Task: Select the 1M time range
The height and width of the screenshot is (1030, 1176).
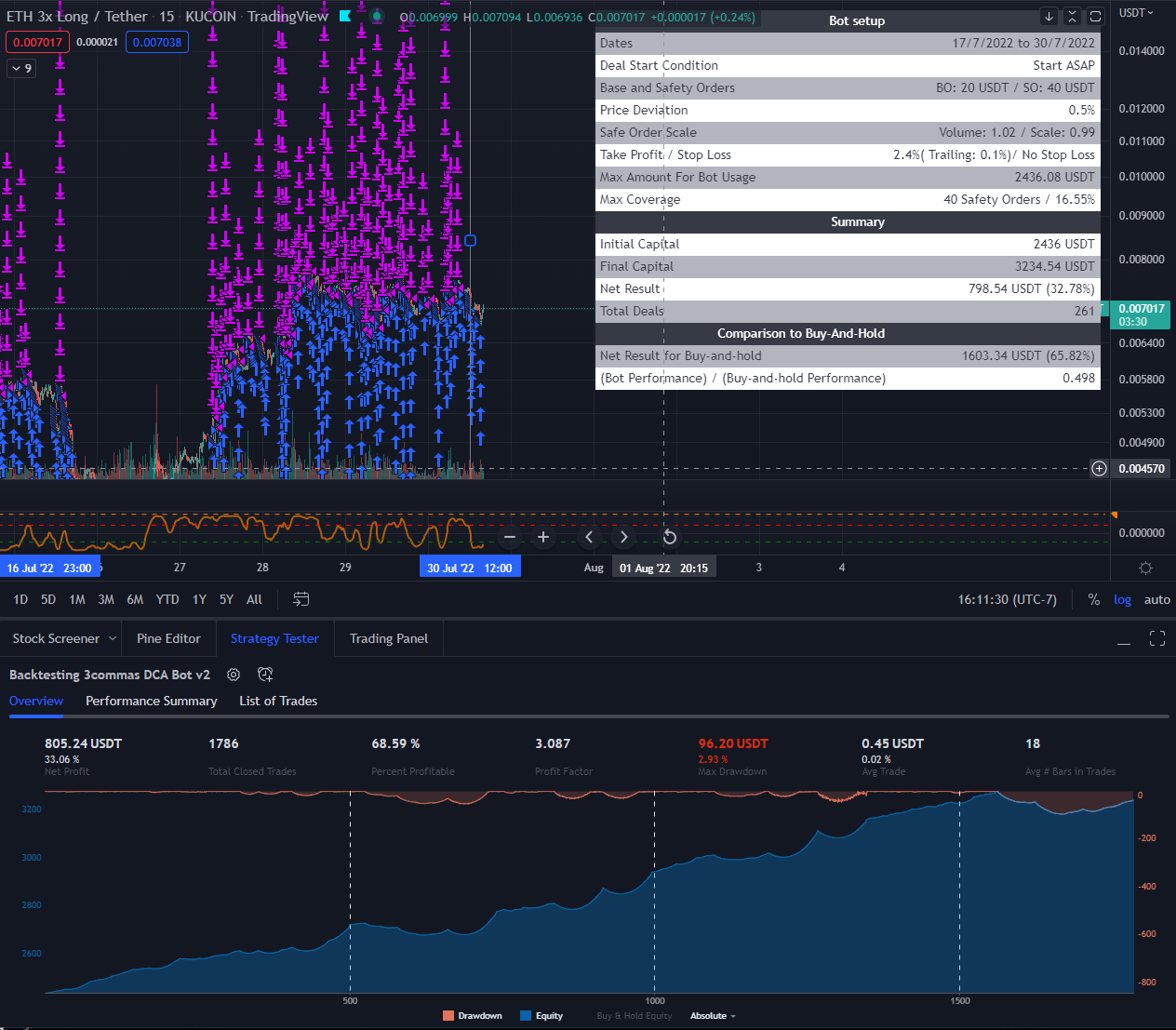Action: coord(77,599)
